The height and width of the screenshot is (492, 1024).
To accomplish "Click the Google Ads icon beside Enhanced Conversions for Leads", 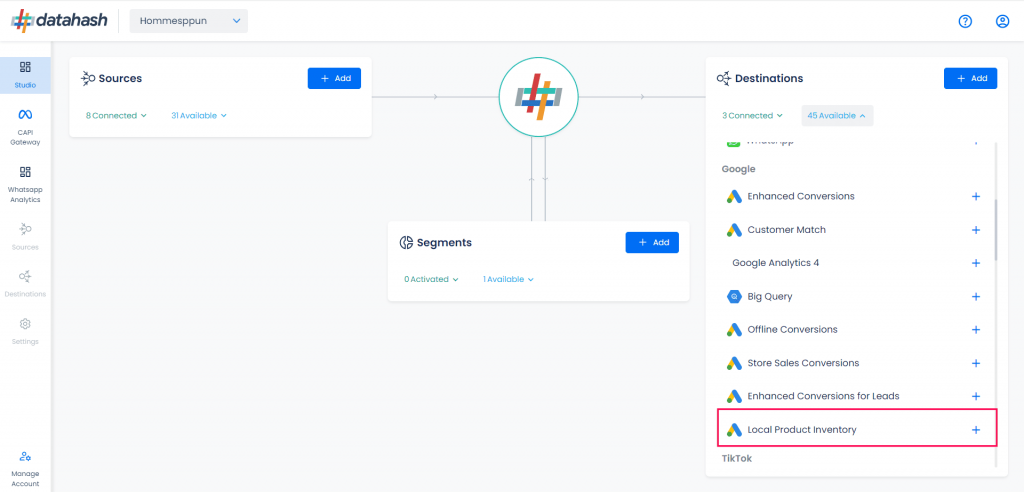I will [x=734, y=397].
